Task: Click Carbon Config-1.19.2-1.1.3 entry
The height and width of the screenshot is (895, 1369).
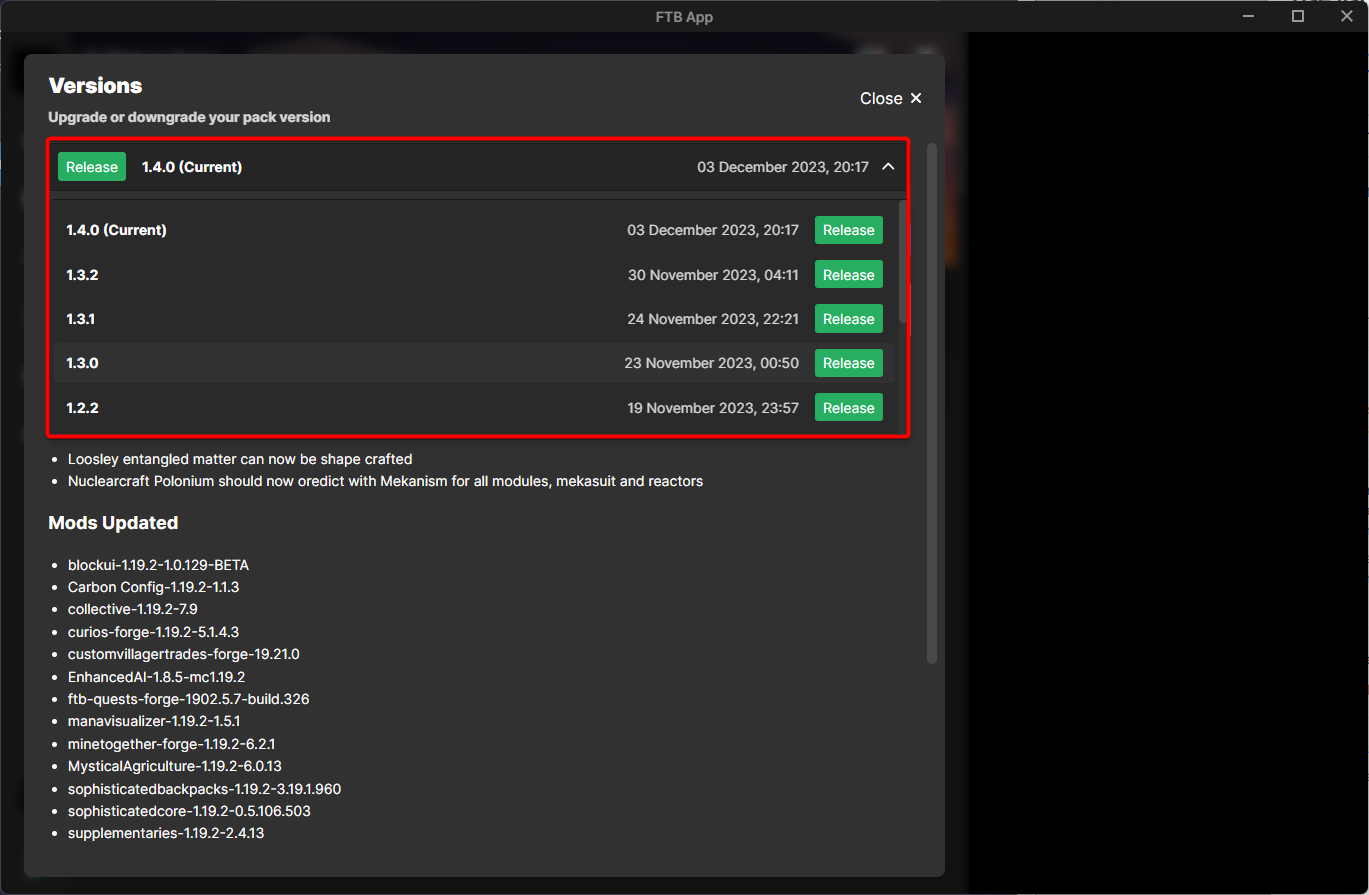Action: (153, 587)
